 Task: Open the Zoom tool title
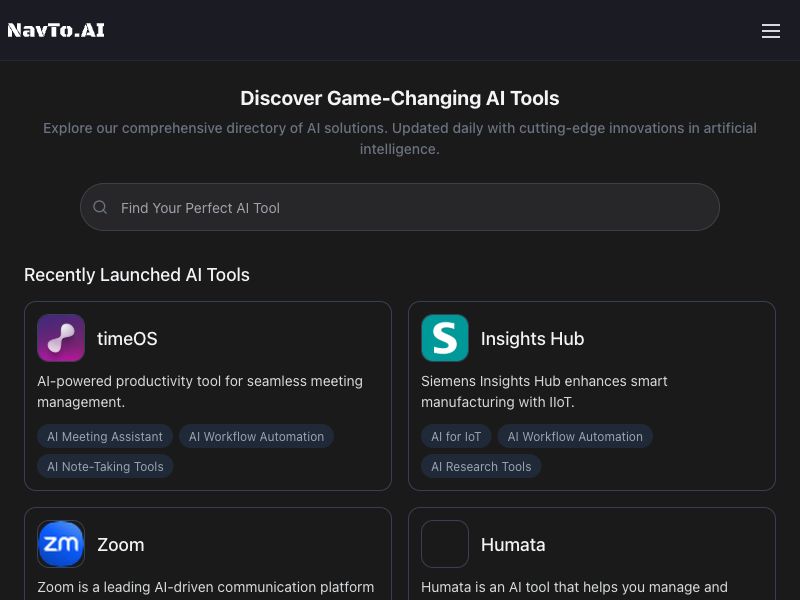pos(120,545)
